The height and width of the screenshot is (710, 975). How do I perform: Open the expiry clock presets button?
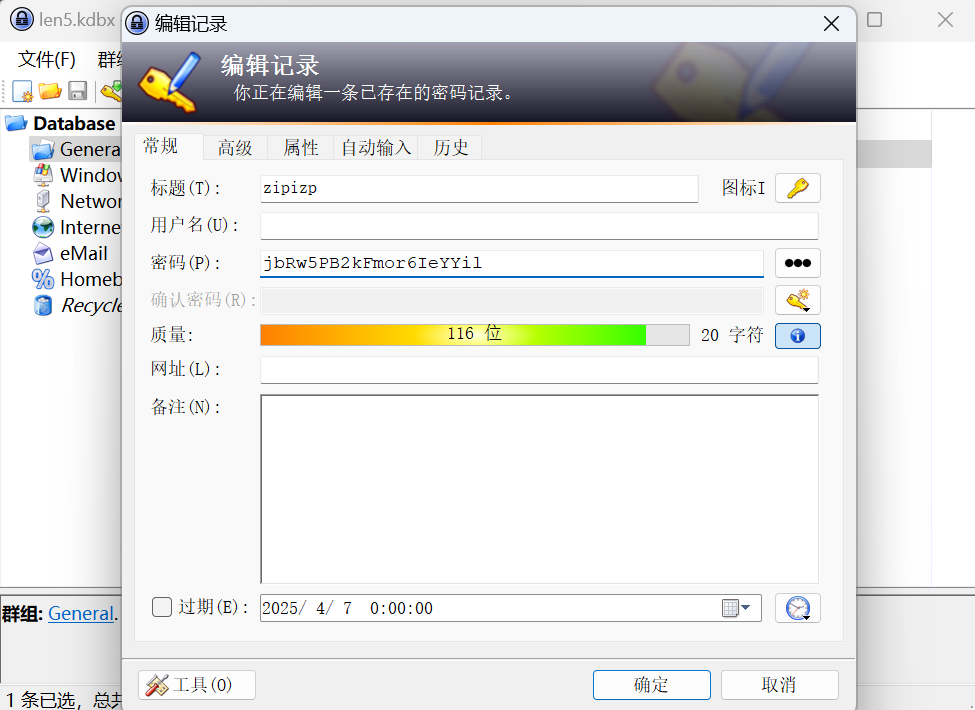797,608
